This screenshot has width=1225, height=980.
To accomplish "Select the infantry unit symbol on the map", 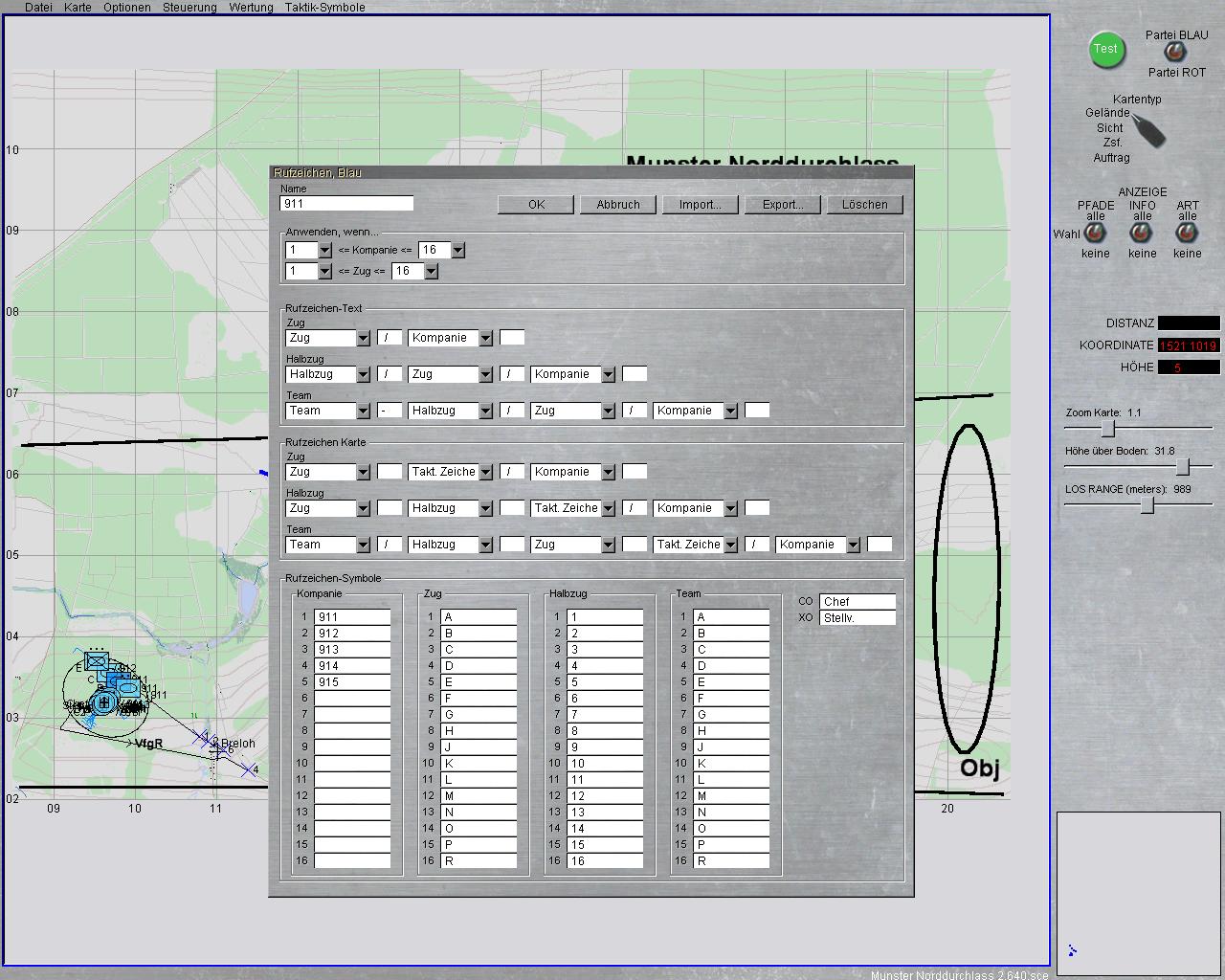I will pos(96,660).
